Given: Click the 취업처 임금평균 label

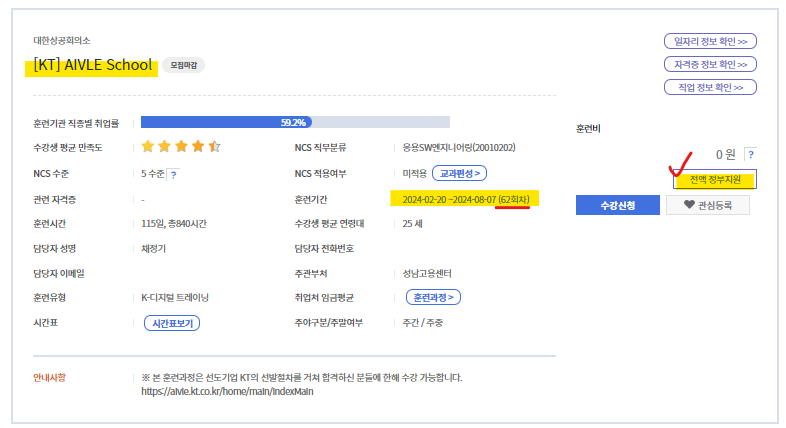Looking at the screenshot, I should click(x=324, y=298).
